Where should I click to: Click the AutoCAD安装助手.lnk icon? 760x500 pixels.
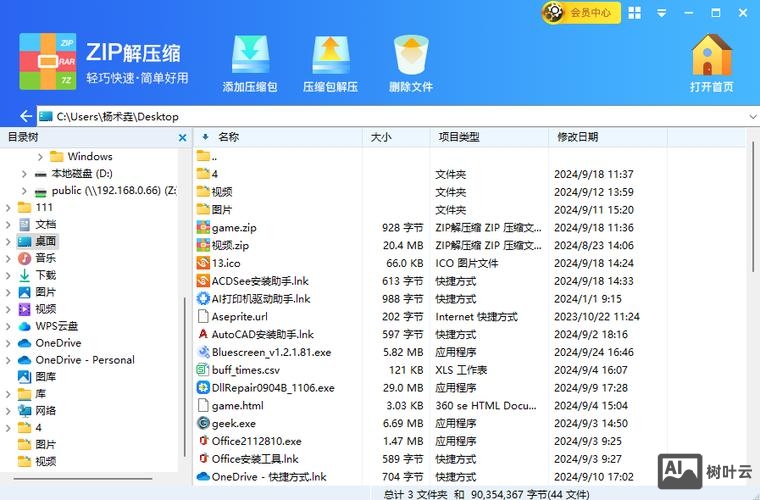(x=203, y=334)
